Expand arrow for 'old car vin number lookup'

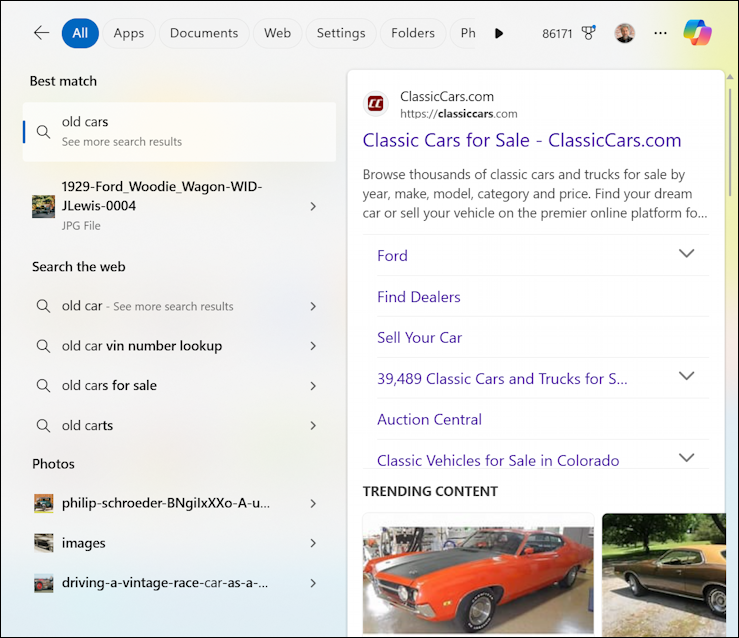click(x=313, y=346)
